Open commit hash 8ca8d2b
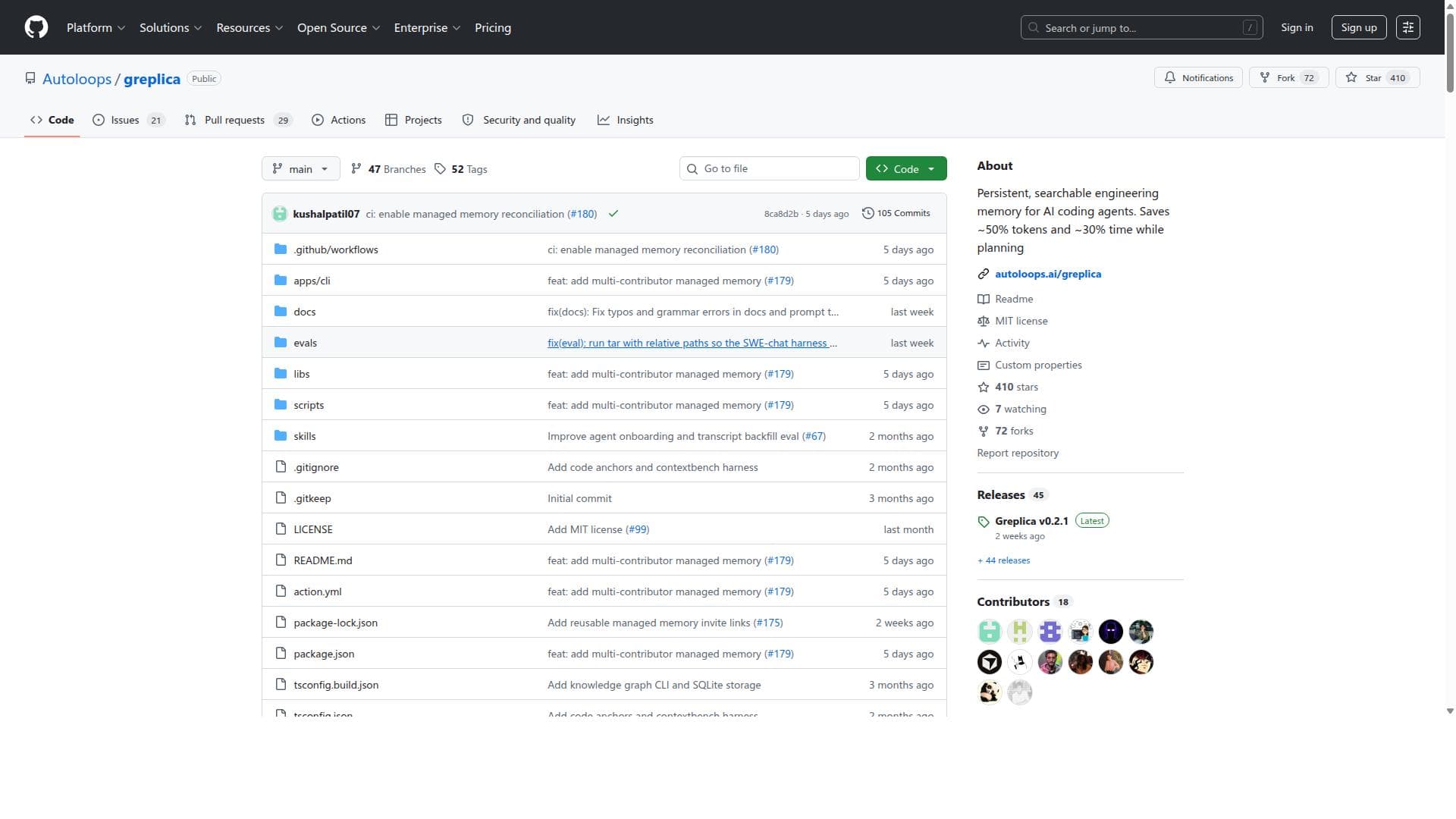The image size is (1456, 819). [781, 214]
